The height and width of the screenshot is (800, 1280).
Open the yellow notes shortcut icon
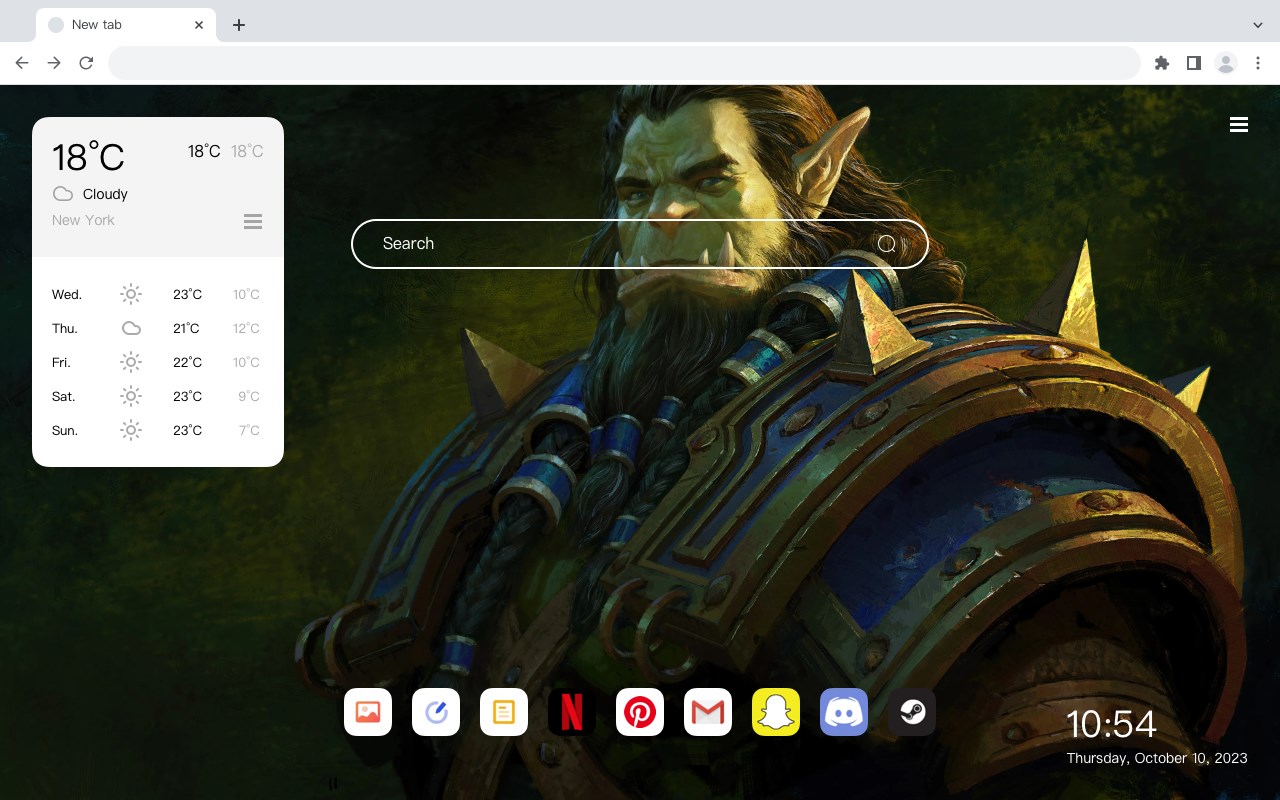[504, 712]
